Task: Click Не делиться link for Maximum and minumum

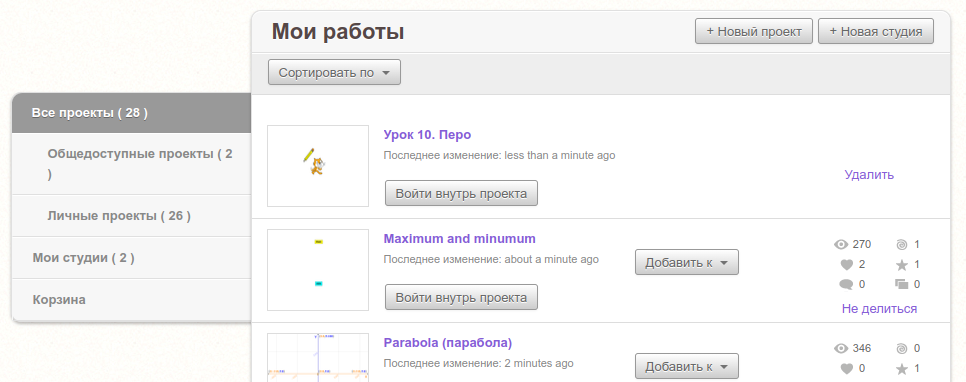Action: (x=880, y=309)
